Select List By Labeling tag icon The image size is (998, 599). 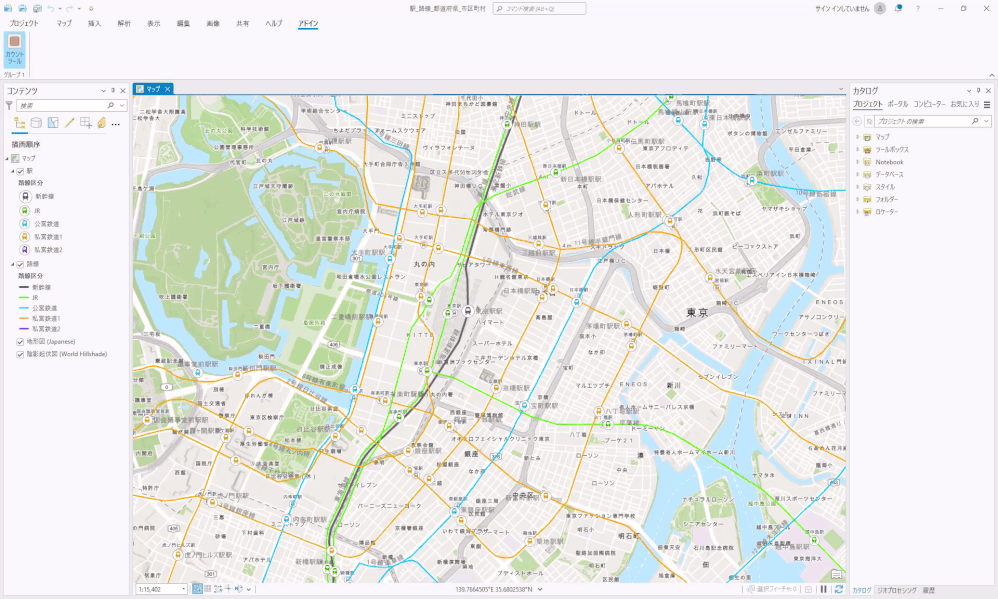(x=101, y=123)
